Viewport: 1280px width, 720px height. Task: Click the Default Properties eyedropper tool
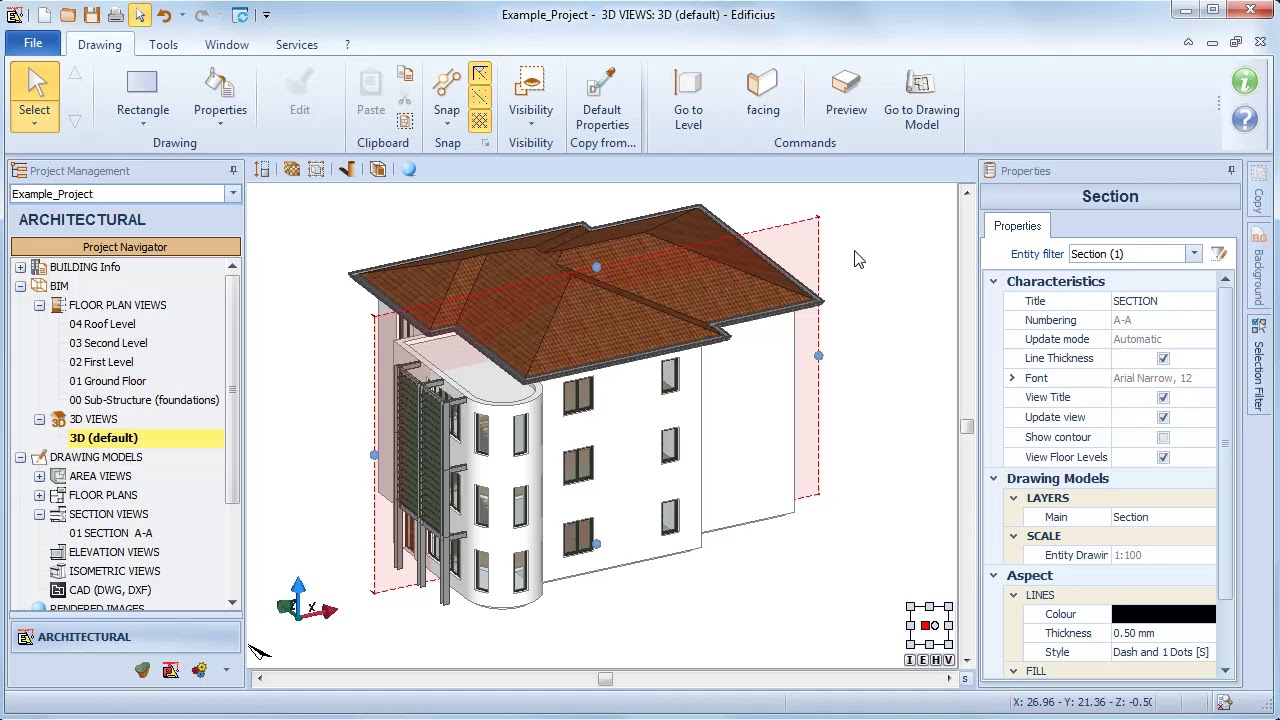(602, 100)
